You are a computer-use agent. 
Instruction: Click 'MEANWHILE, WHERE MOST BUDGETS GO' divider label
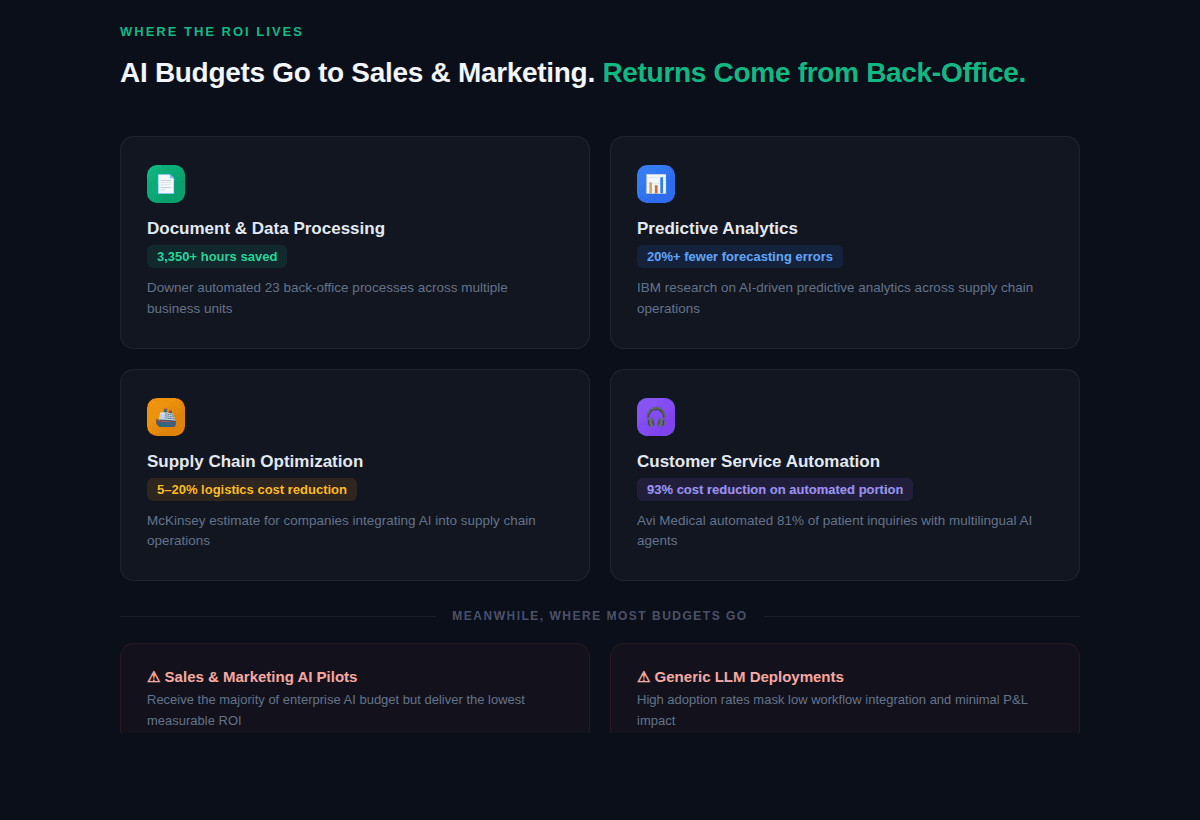(600, 616)
